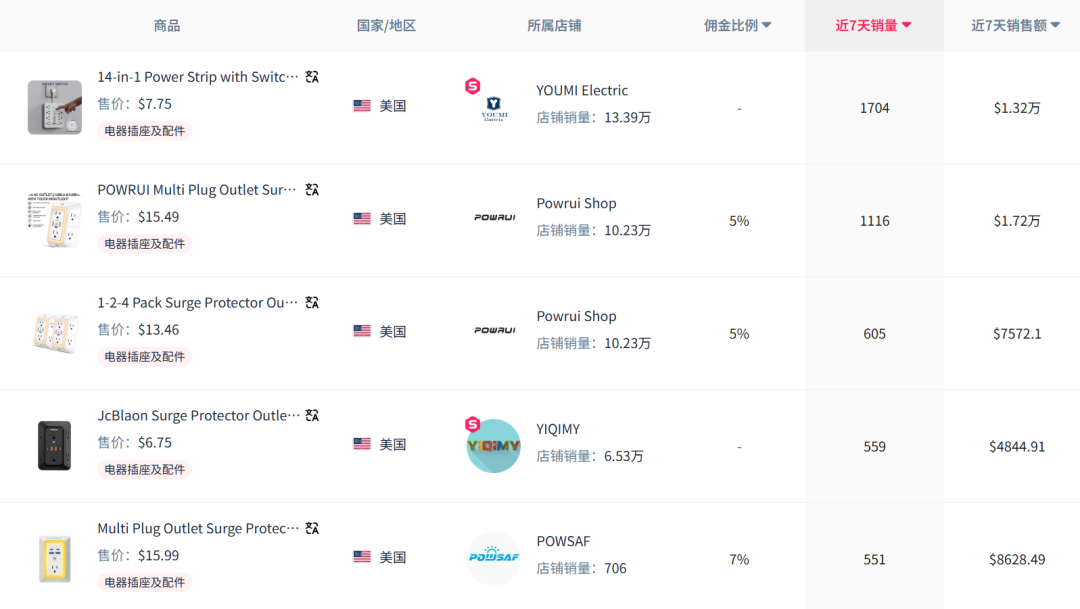Sort by 近7天销量 column
Screen dimensions: 1080x609
pyautogui.click(x=873, y=26)
